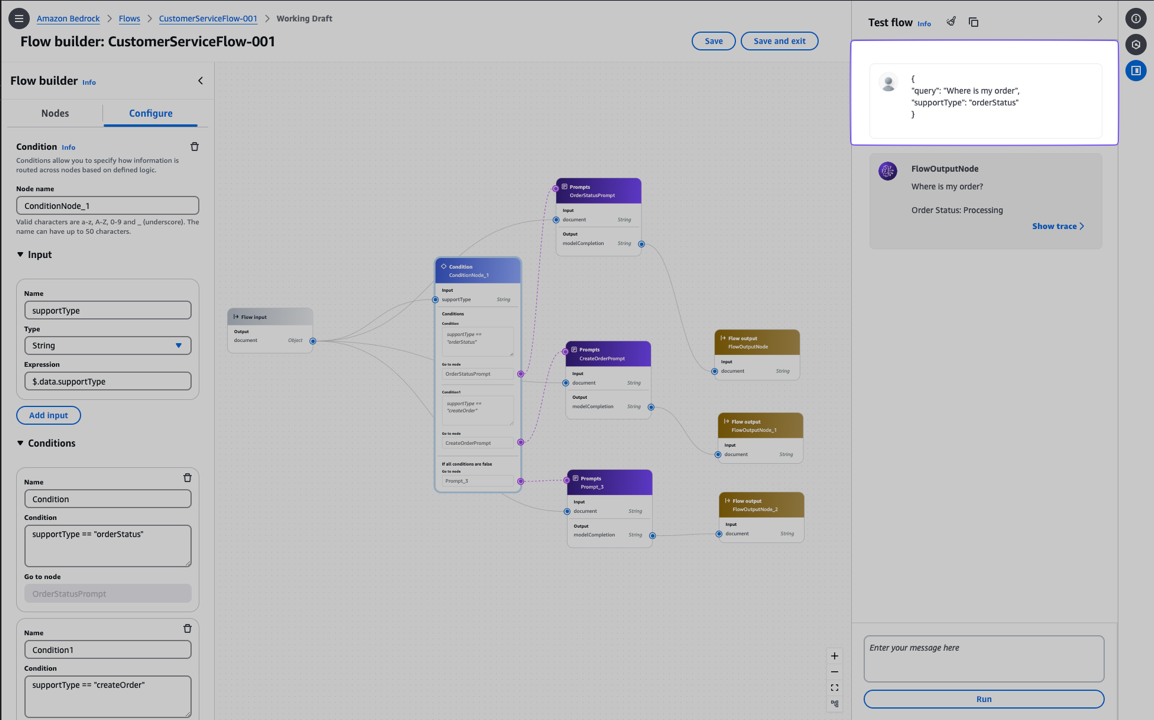Collapse the Input section

[20, 255]
